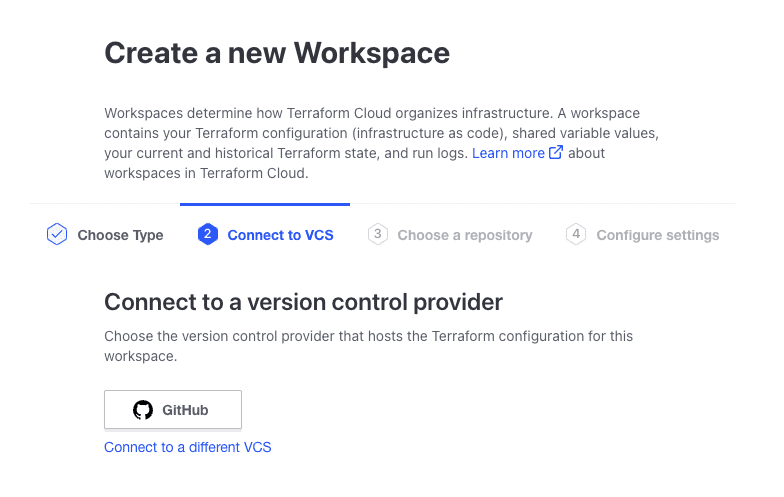The height and width of the screenshot is (497, 784).
Task: Go back to the Choose Type step
Action: click(x=120, y=235)
